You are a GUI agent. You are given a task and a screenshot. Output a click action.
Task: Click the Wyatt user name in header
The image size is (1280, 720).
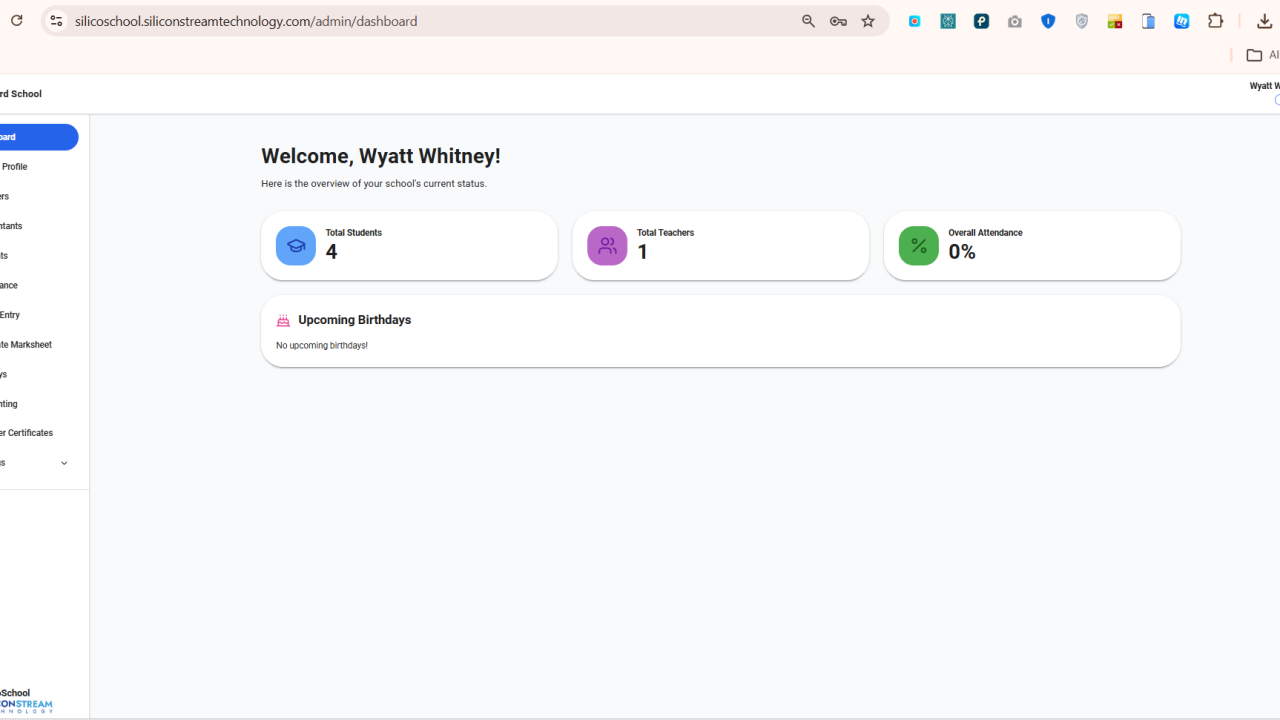(x=1264, y=86)
